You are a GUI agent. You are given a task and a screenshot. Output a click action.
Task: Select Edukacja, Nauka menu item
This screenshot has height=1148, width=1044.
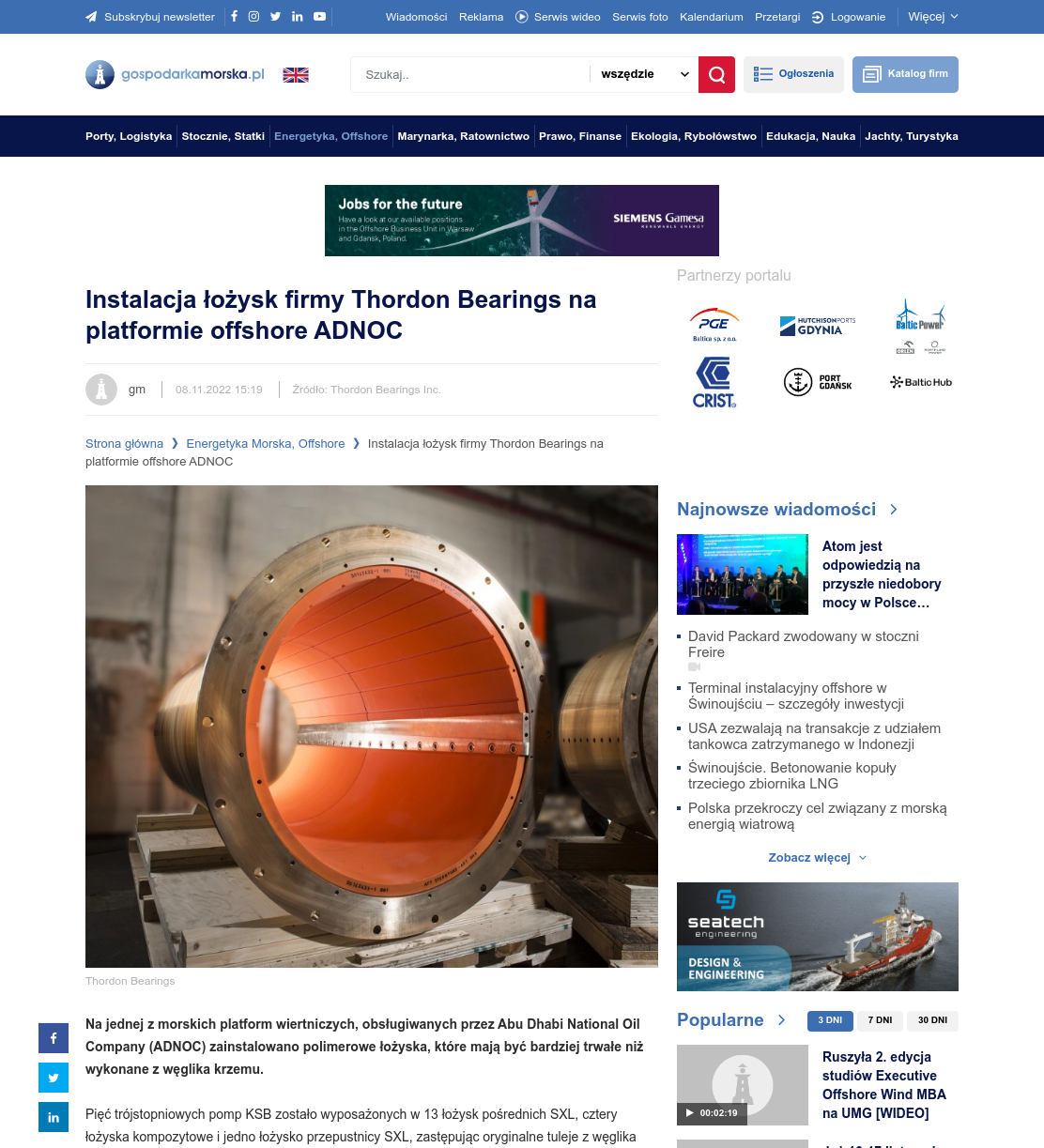811,136
